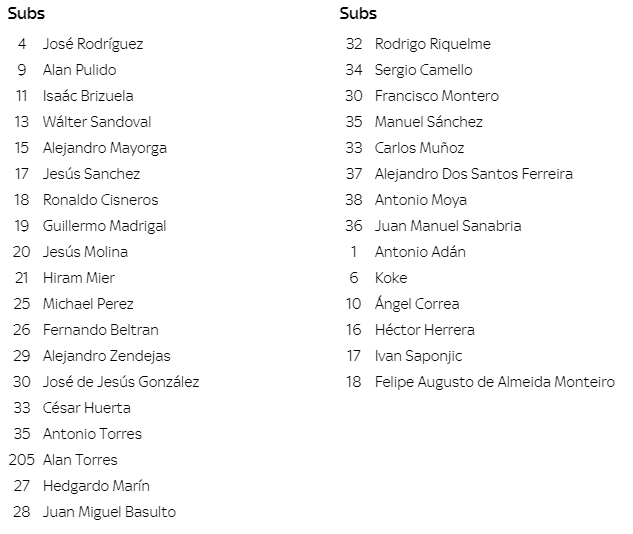Select Koke from the substitutes
This screenshot has width=633, height=534.
pos(391,278)
